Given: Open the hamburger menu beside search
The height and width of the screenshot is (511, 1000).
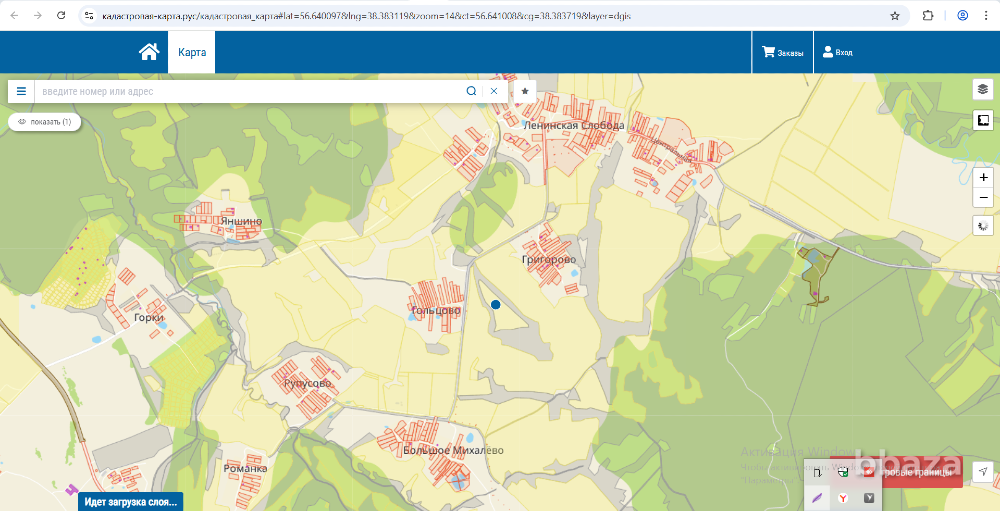Looking at the screenshot, I should 21,91.
